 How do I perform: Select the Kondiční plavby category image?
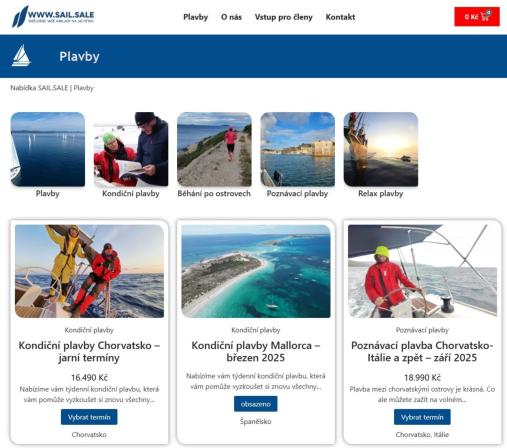131,149
